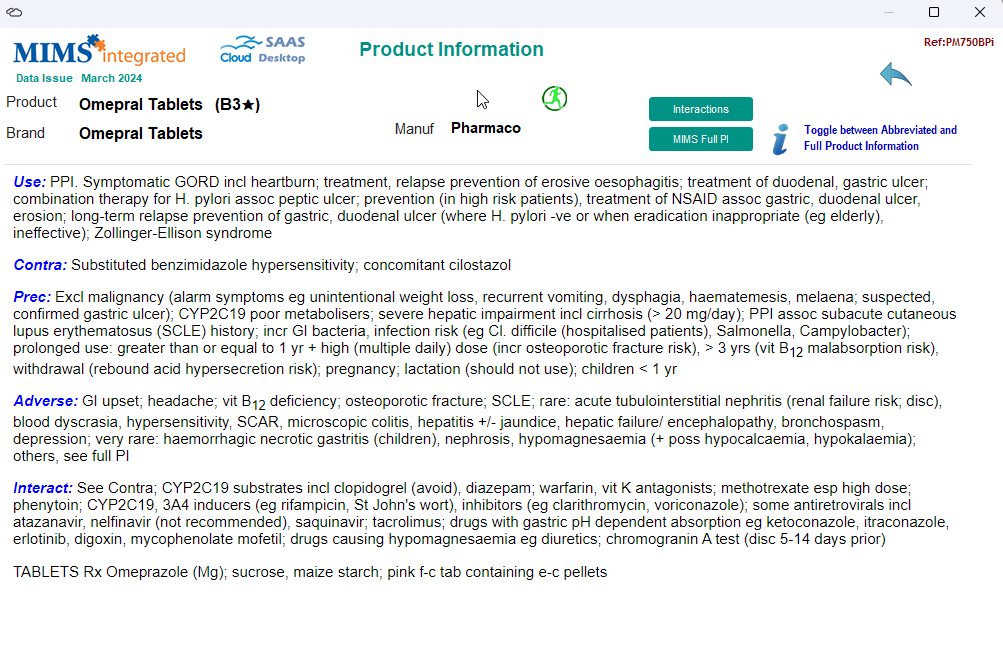Screen dimensions: 1003x652
Task: Click the Product Information heading
Action: tap(451, 49)
